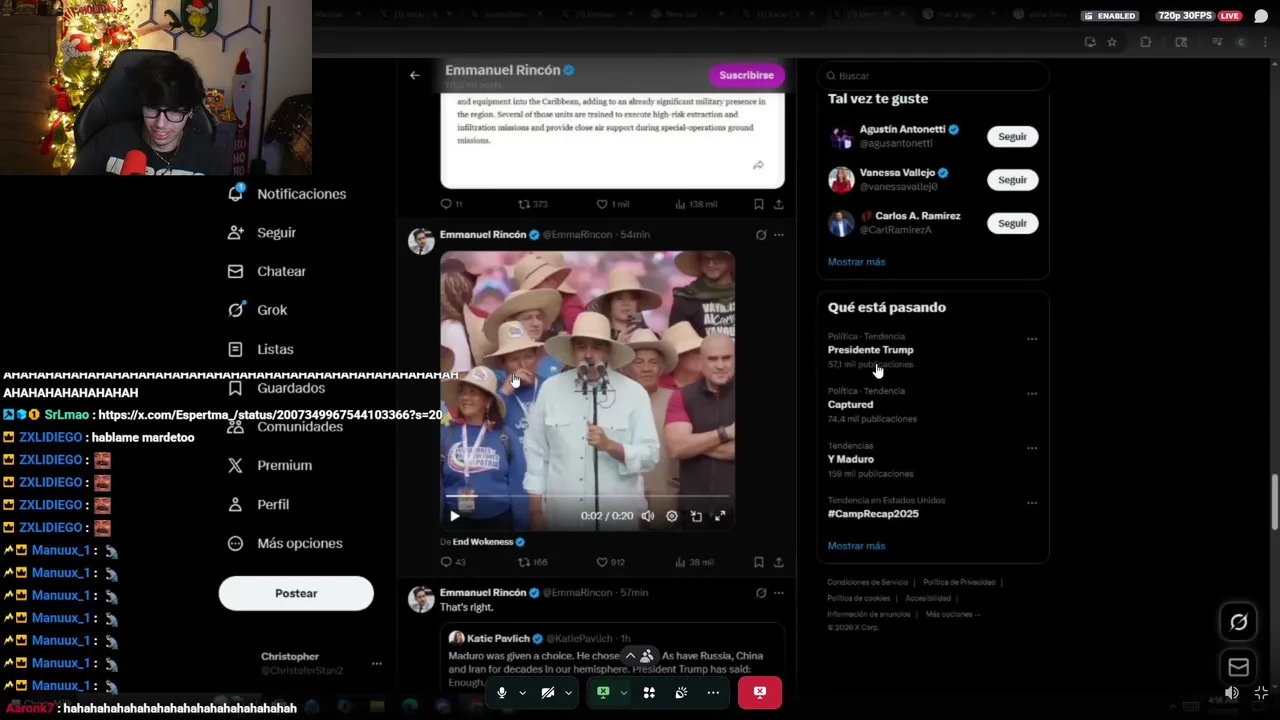Open Notificaciones in the X sidebar
Viewport: 1280px width, 720px height.
pos(287,194)
